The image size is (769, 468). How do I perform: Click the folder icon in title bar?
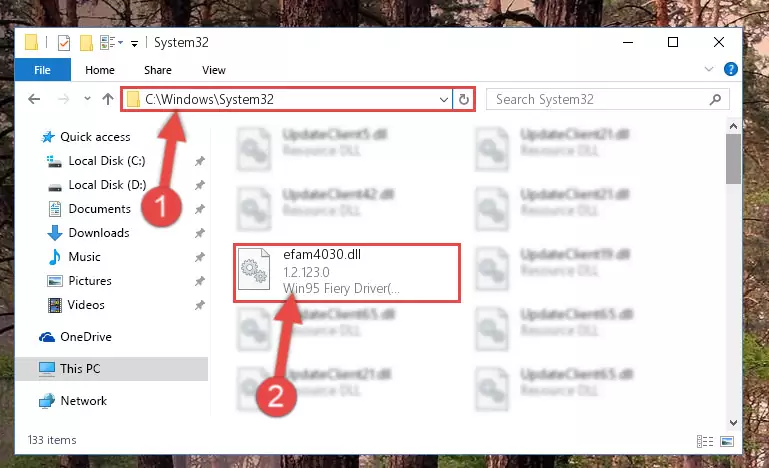point(31,42)
